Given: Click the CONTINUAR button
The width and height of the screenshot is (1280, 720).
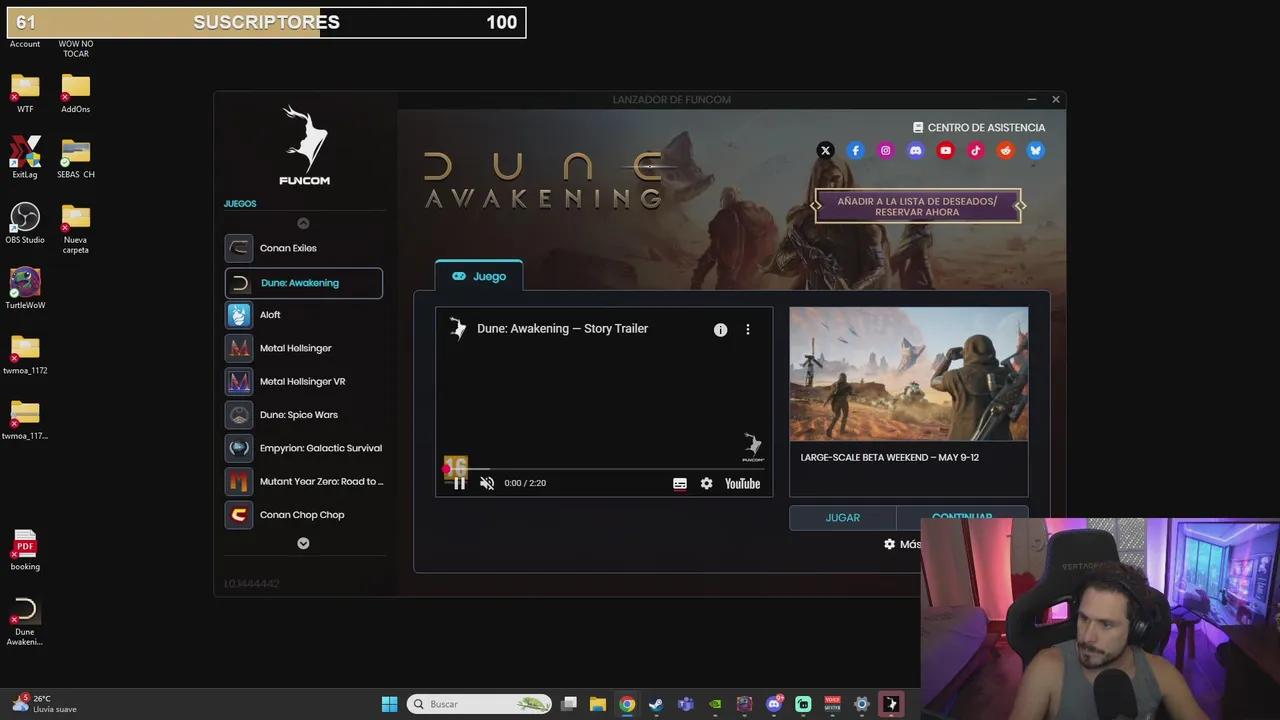Looking at the screenshot, I should pos(962,517).
